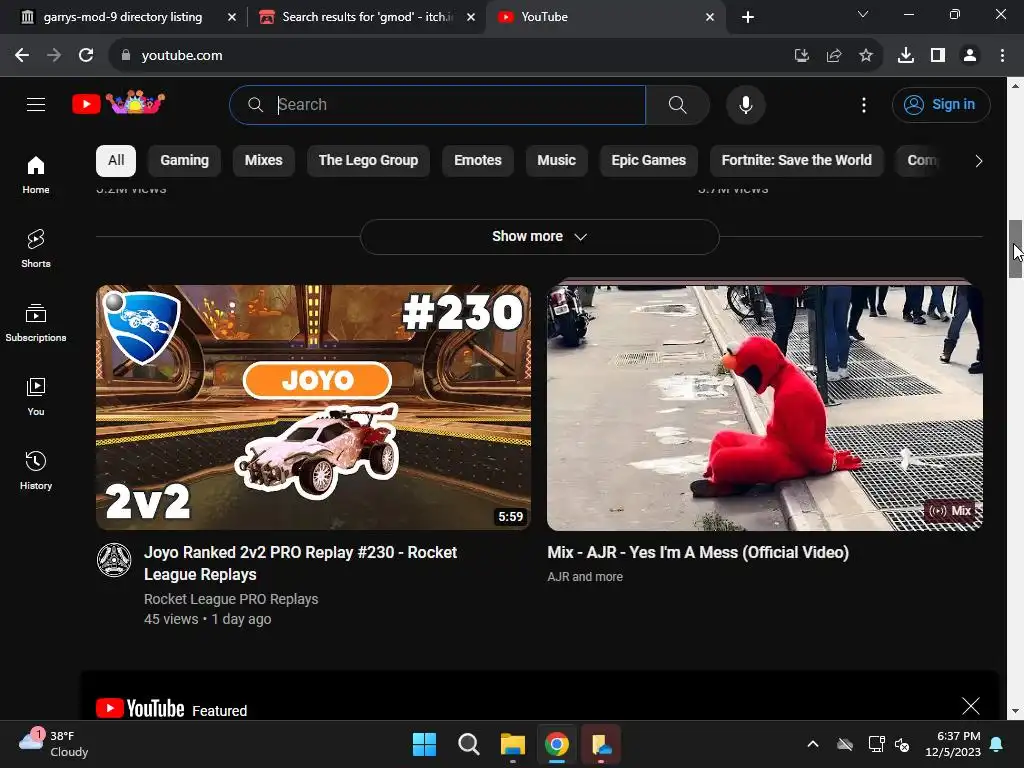The height and width of the screenshot is (768, 1024).
Task: Show hidden system tray icons
Action: (812, 744)
